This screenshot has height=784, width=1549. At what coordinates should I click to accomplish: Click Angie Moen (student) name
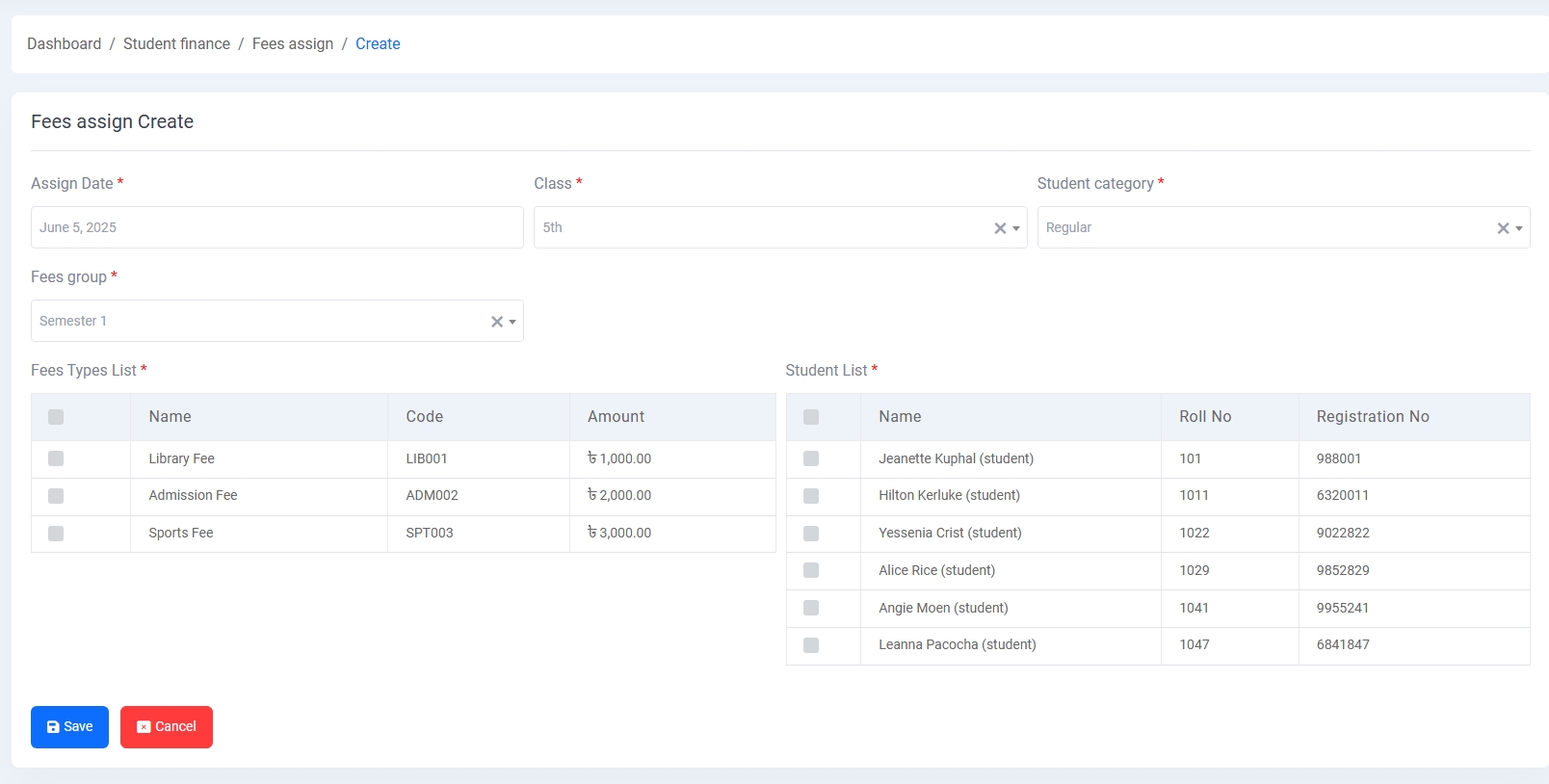pos(943,608)
